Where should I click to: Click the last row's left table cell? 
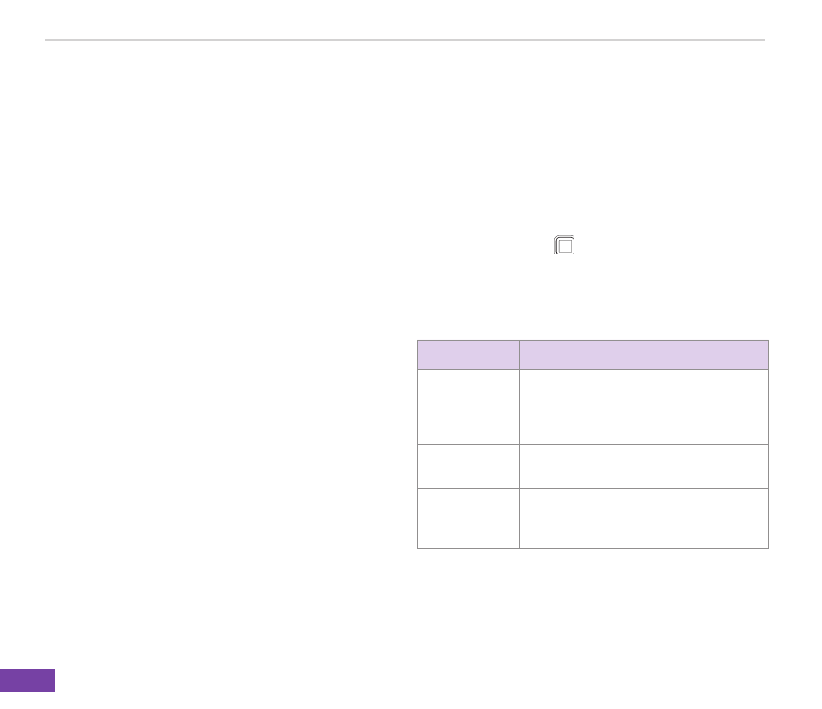[468, 518]
